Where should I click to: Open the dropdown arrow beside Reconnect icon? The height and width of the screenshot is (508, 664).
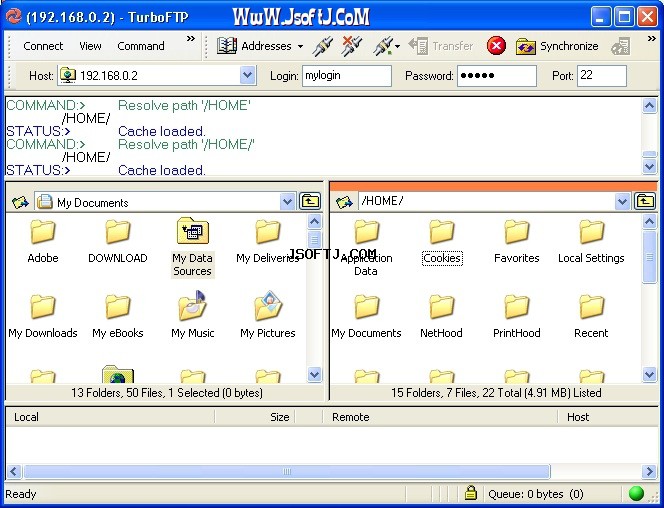[397, 47]
